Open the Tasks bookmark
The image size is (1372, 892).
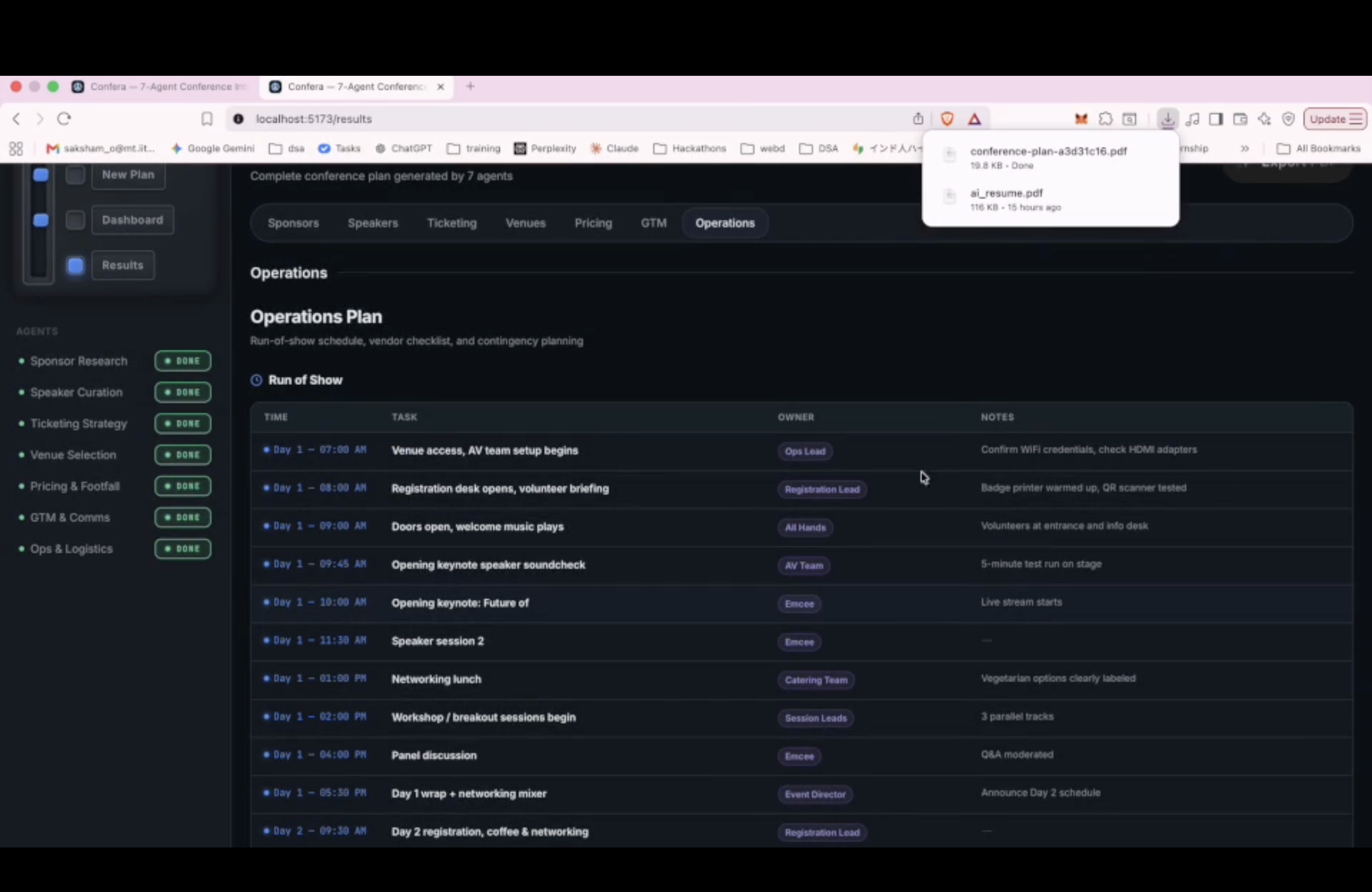[339, 149]
